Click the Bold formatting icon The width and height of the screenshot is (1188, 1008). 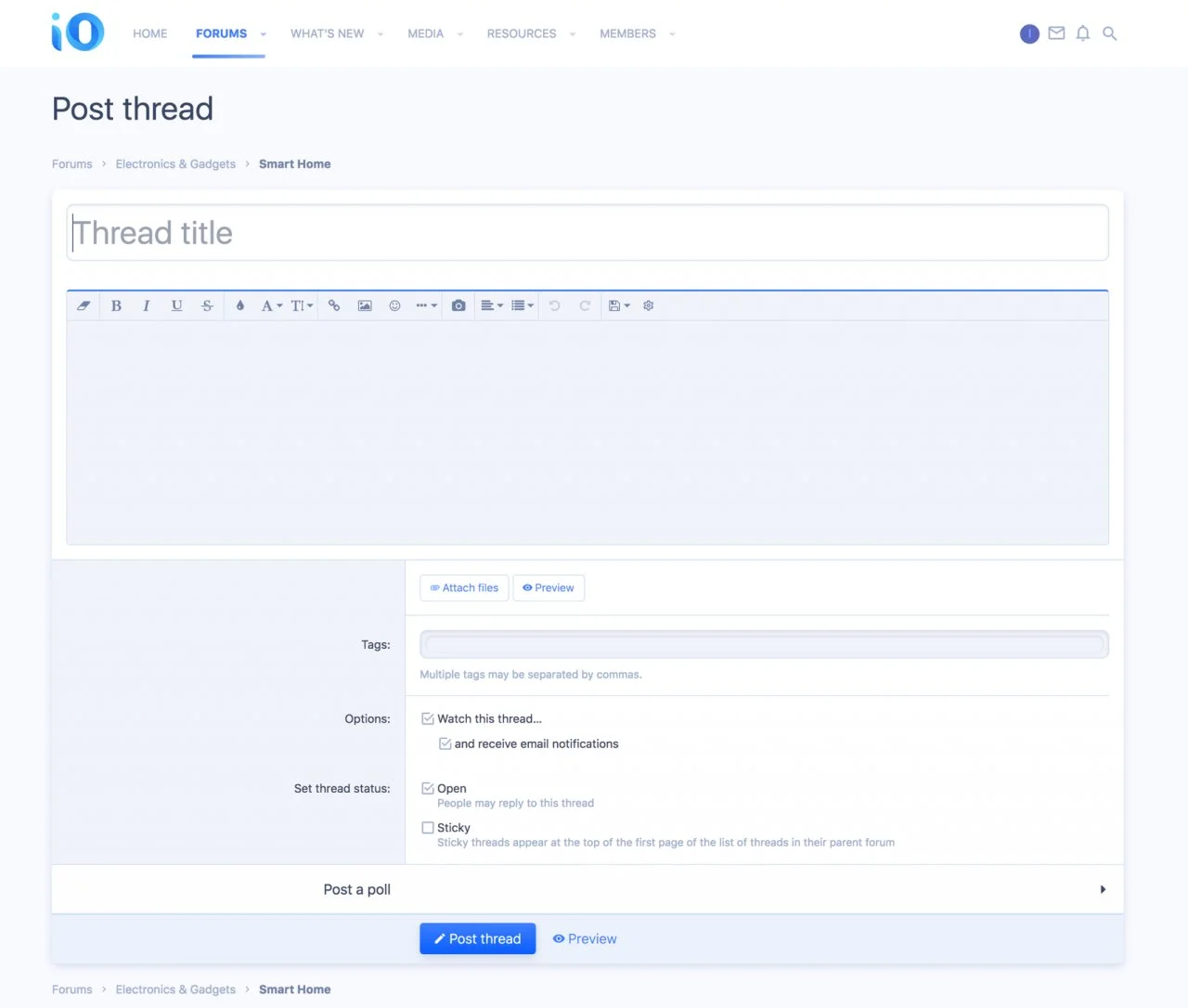pyautogui.click(x=116, y=305)
